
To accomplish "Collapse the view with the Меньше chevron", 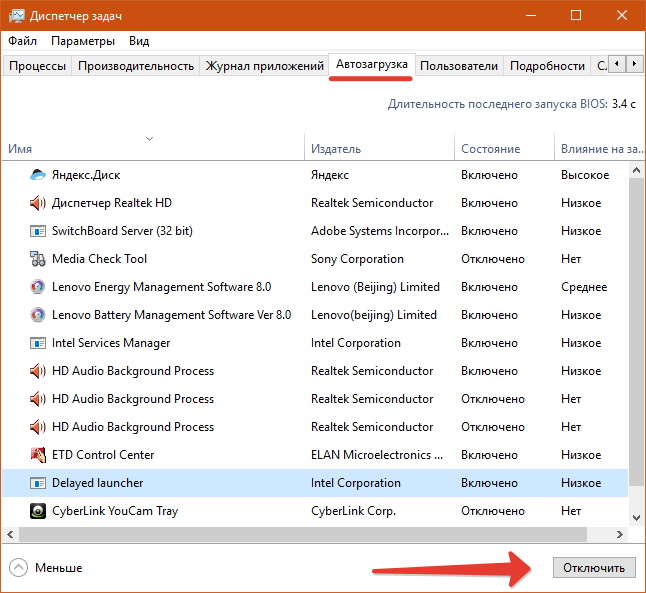I will tap(19, 567).
